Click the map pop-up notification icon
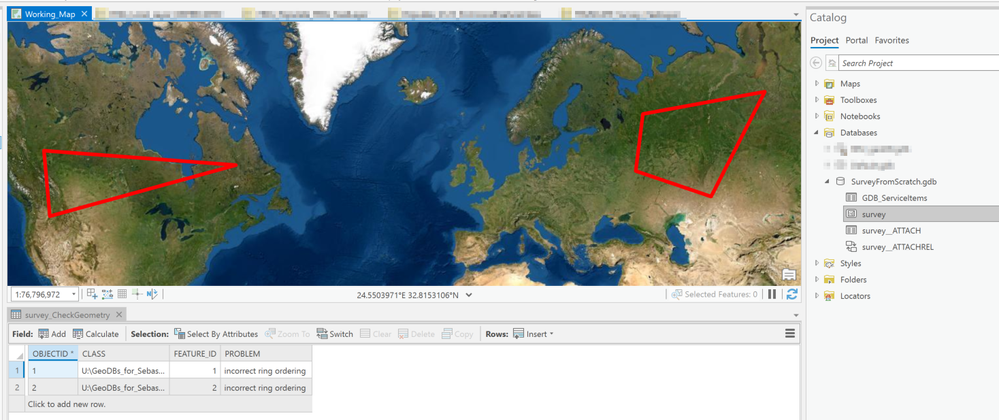 coord(789,275)
